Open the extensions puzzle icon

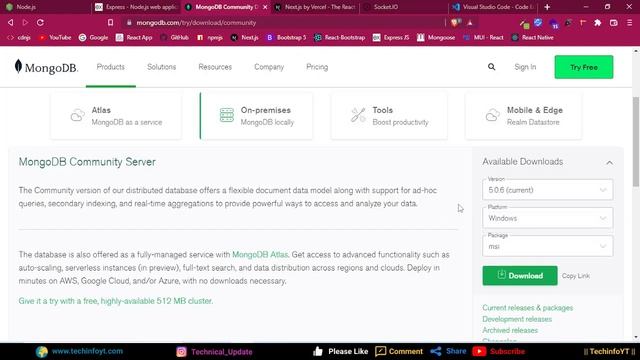point(598,23)
